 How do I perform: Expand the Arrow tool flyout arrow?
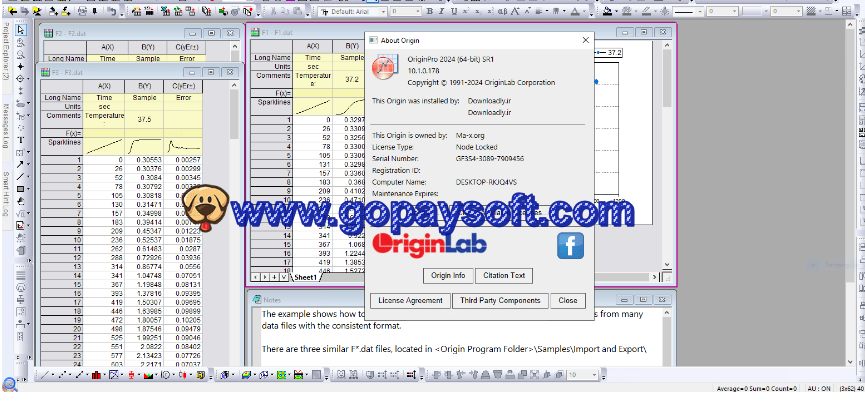tap(28, 164)
